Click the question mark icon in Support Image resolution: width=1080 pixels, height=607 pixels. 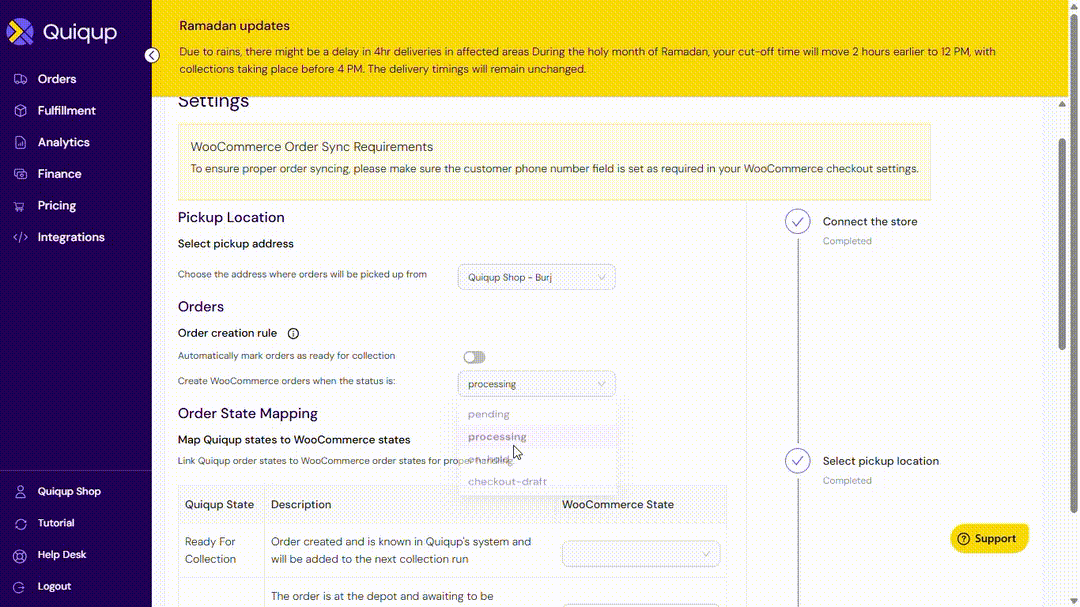coord(964,539)
